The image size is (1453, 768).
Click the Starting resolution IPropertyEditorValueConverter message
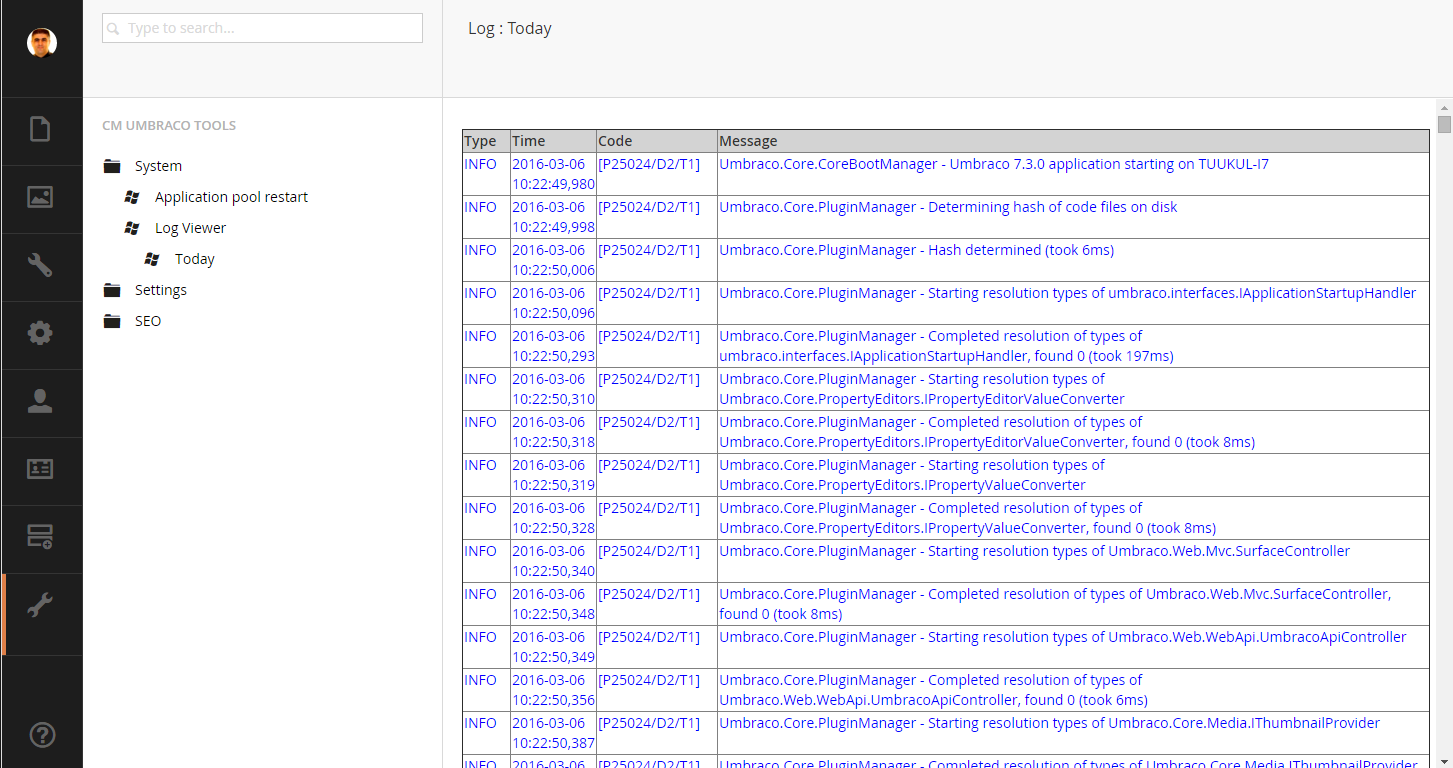[x=922, y=389]
